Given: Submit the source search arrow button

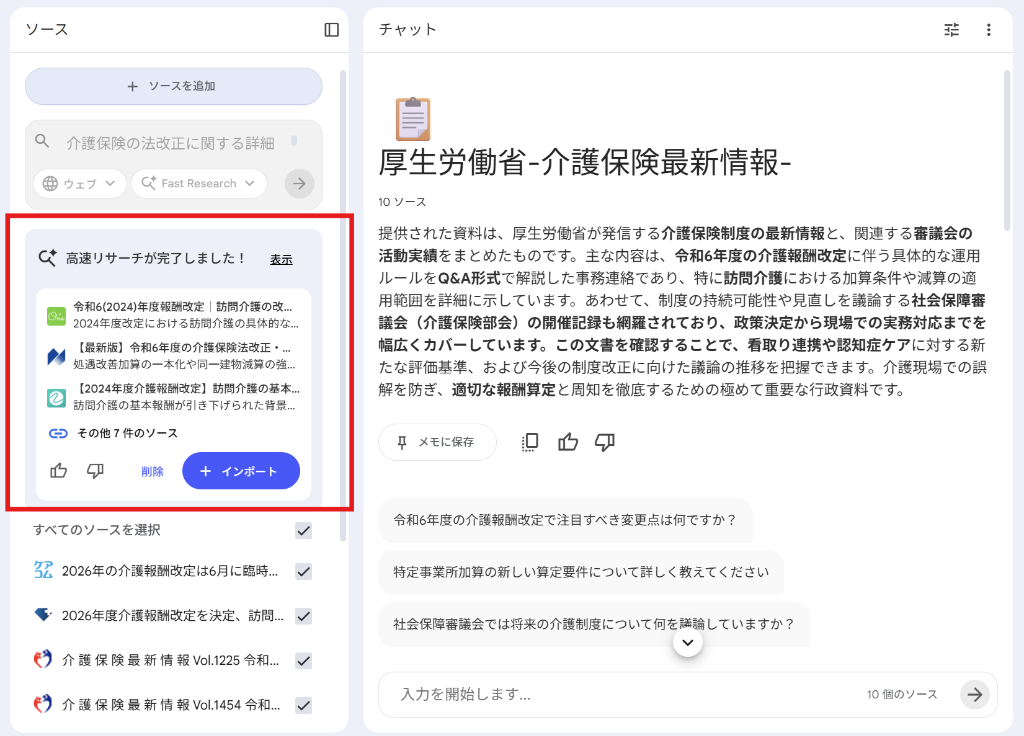Looking at the screenshot, I should point(299,184).
